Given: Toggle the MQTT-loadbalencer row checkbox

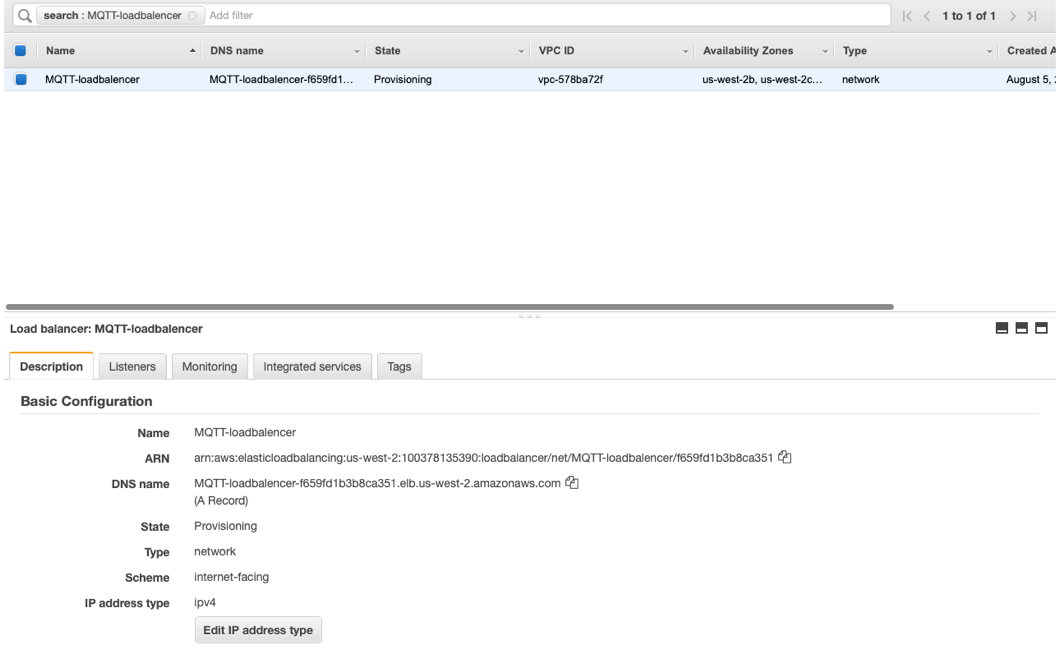Looking at the screenshot, I should (21, 79).
